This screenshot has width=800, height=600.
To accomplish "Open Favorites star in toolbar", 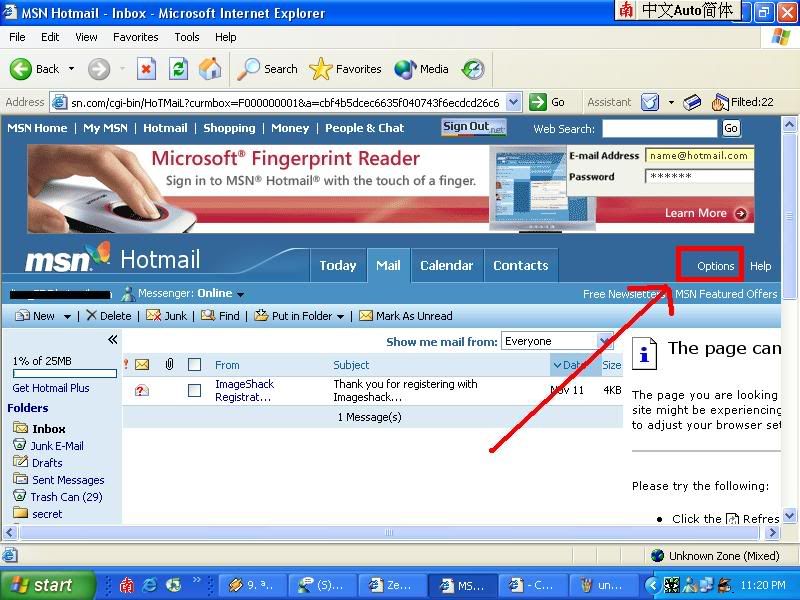I will 320,69.
